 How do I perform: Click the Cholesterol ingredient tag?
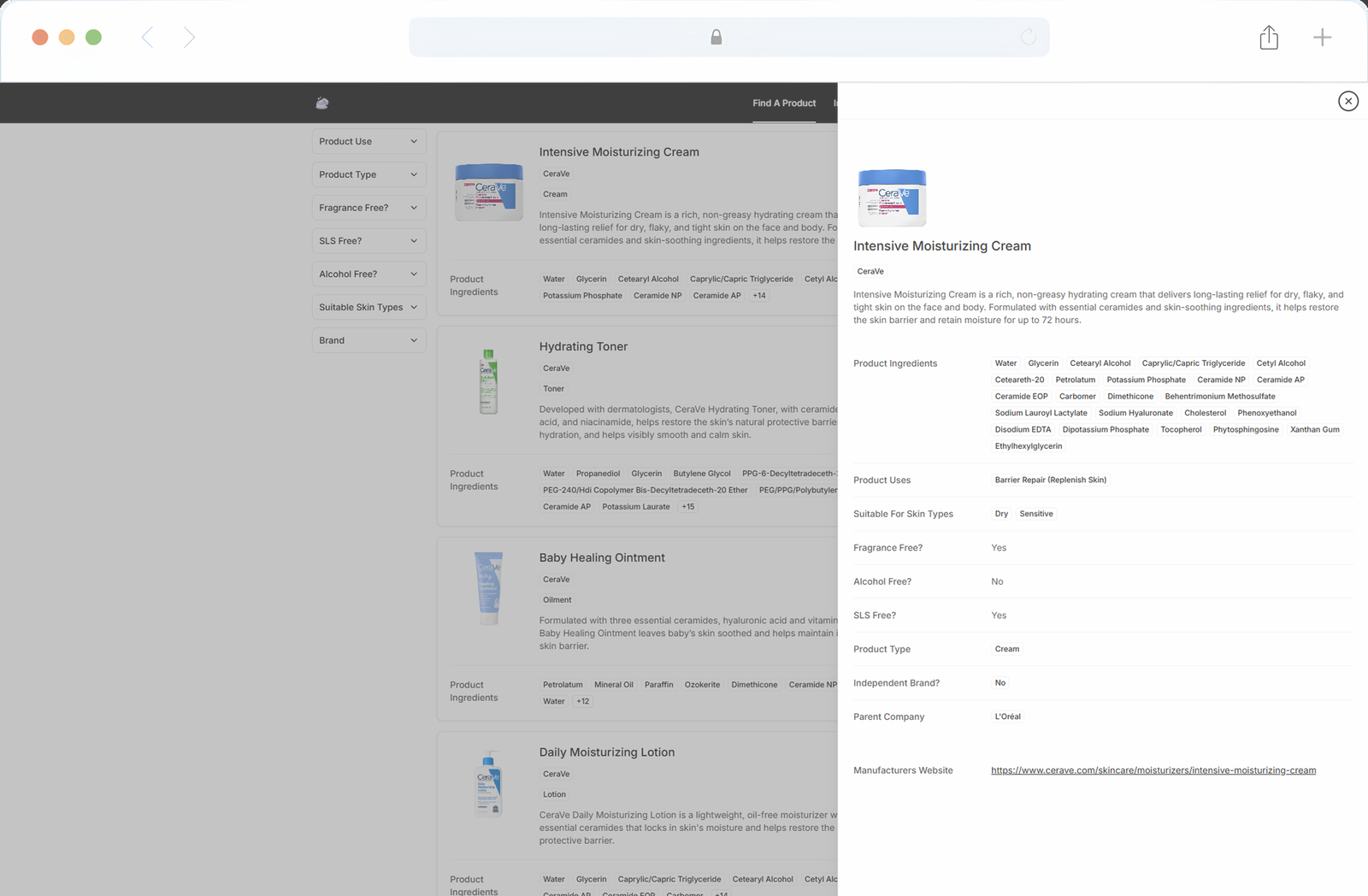1206,414
